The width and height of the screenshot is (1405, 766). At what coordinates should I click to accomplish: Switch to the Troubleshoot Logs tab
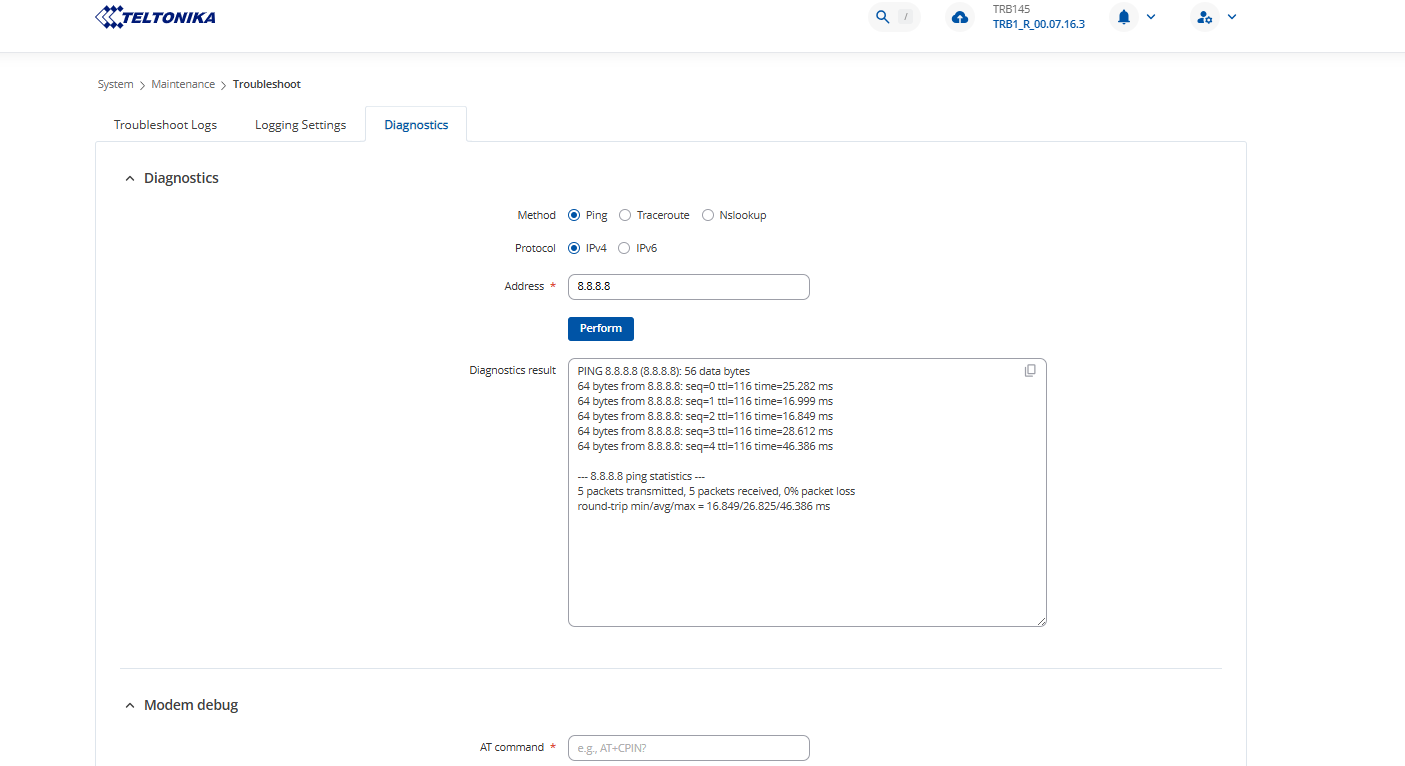click(x=165, y=125)
